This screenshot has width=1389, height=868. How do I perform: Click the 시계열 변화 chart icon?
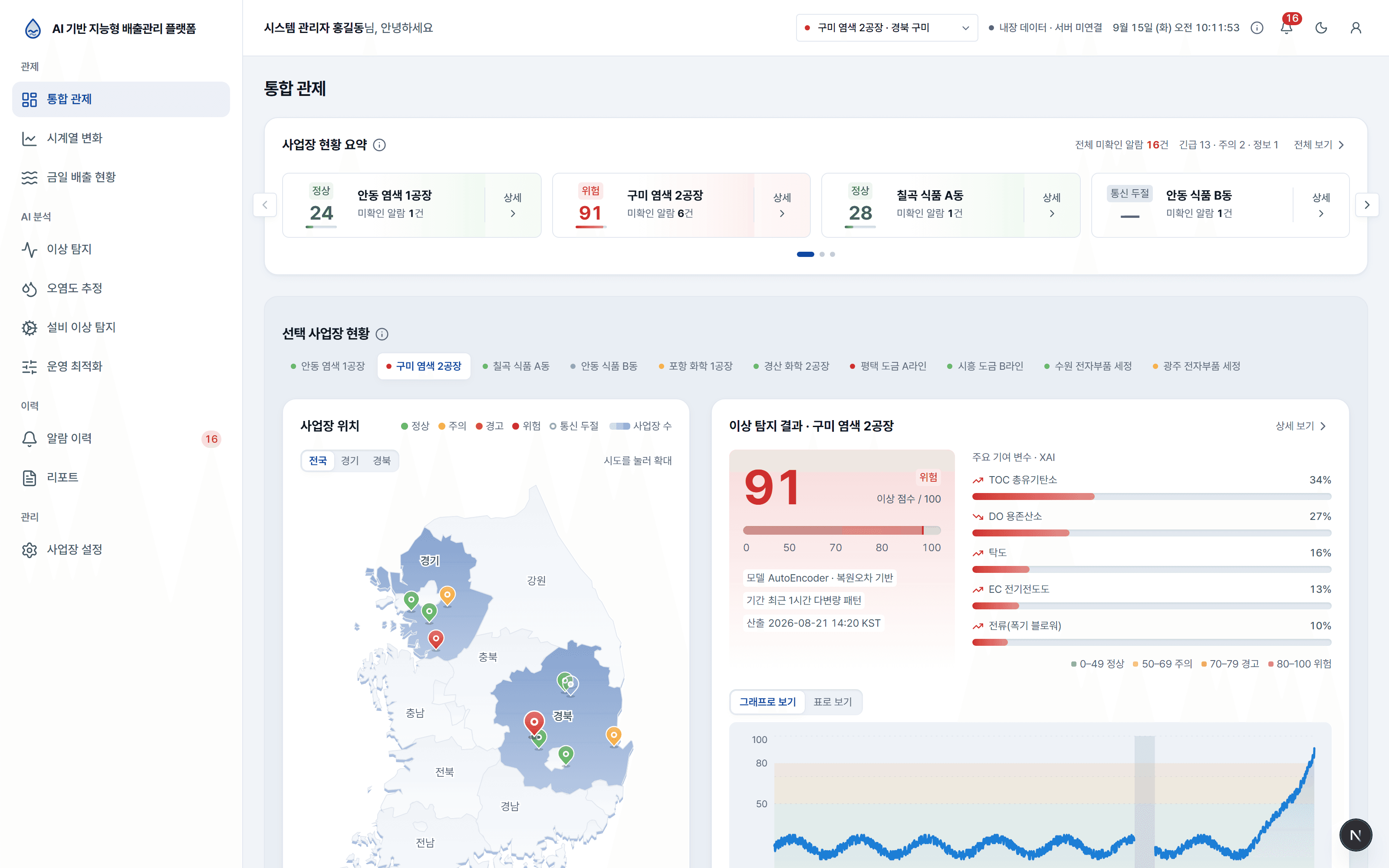coord(29,138)
